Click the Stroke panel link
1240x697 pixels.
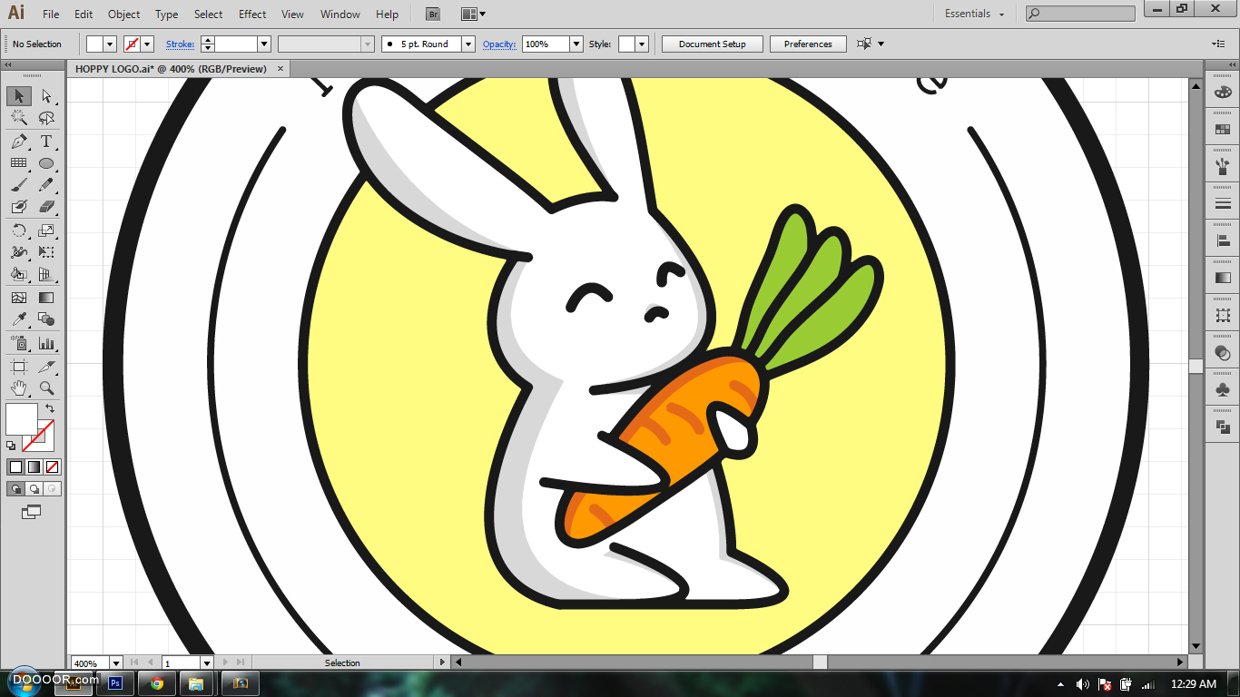pyautogui.click(x=180, y=44)
